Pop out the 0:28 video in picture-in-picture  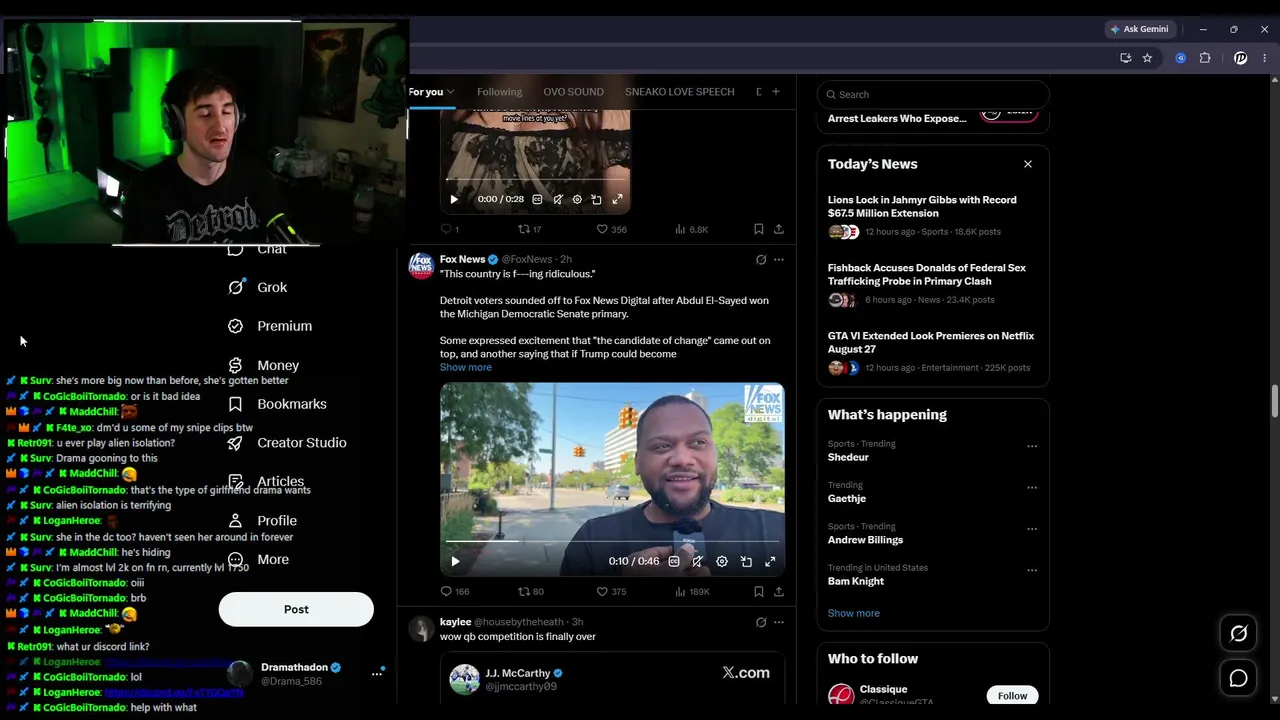[x=597, y=199]
